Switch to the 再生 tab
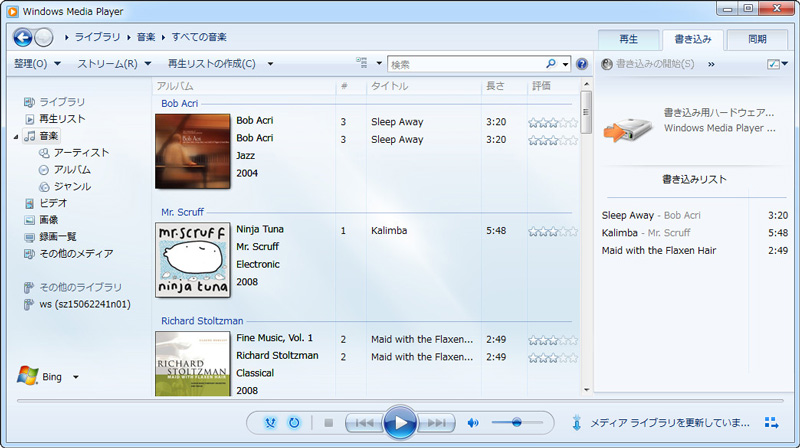This screenshot has width=800, height=448. point(628,39)
